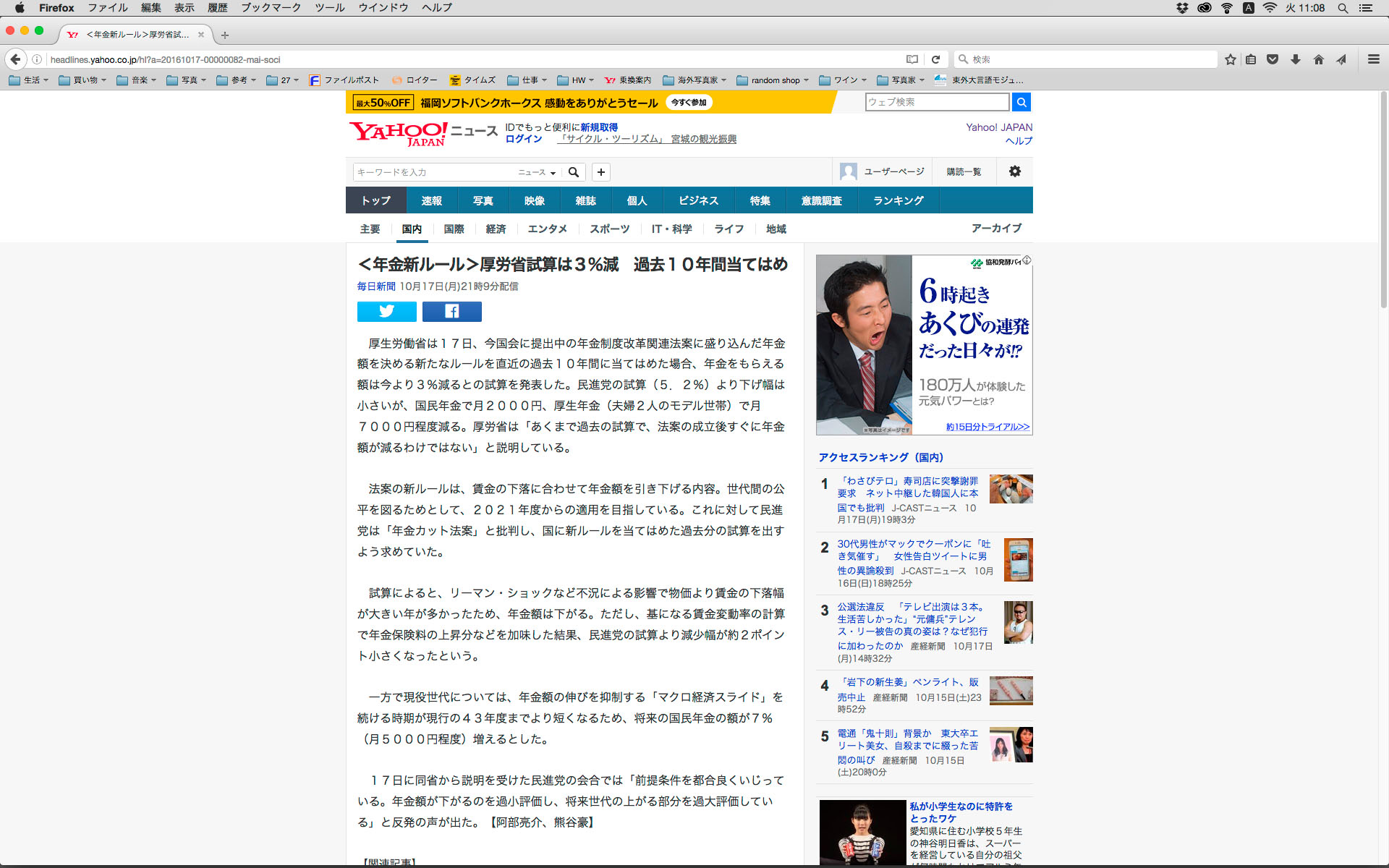Reload the page with the refresh icon
Screen dimensions: 1389x868
tap(935, 59)
